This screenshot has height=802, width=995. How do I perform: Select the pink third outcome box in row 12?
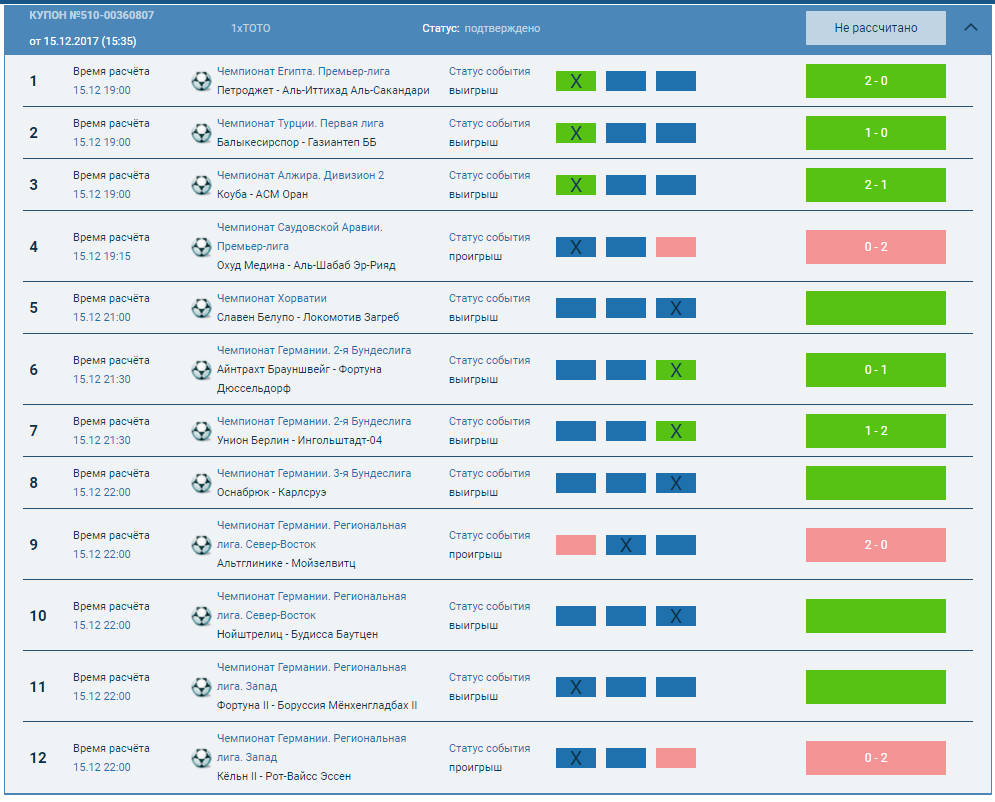[x=675, y=758]
